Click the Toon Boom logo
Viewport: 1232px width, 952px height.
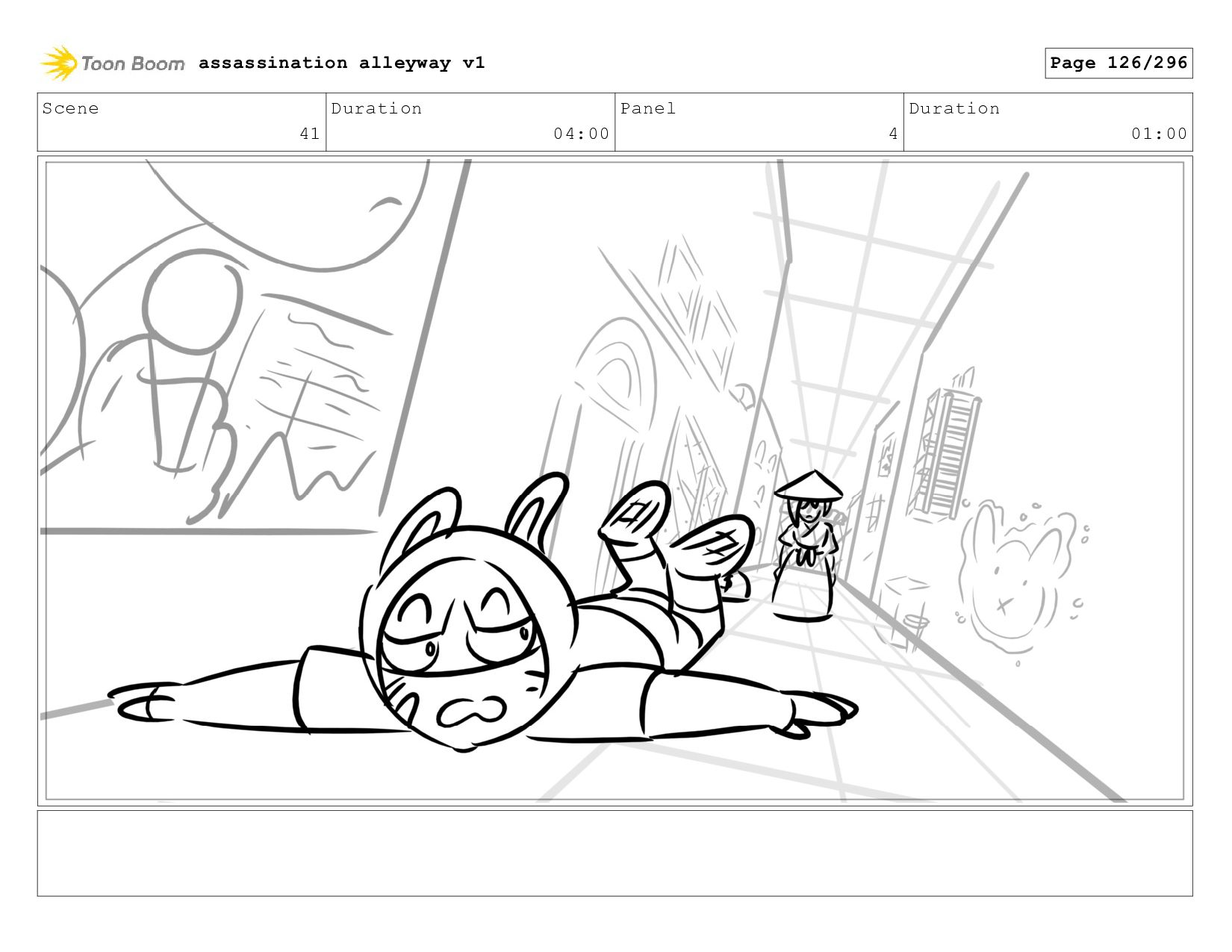click(x=112, y=63)
